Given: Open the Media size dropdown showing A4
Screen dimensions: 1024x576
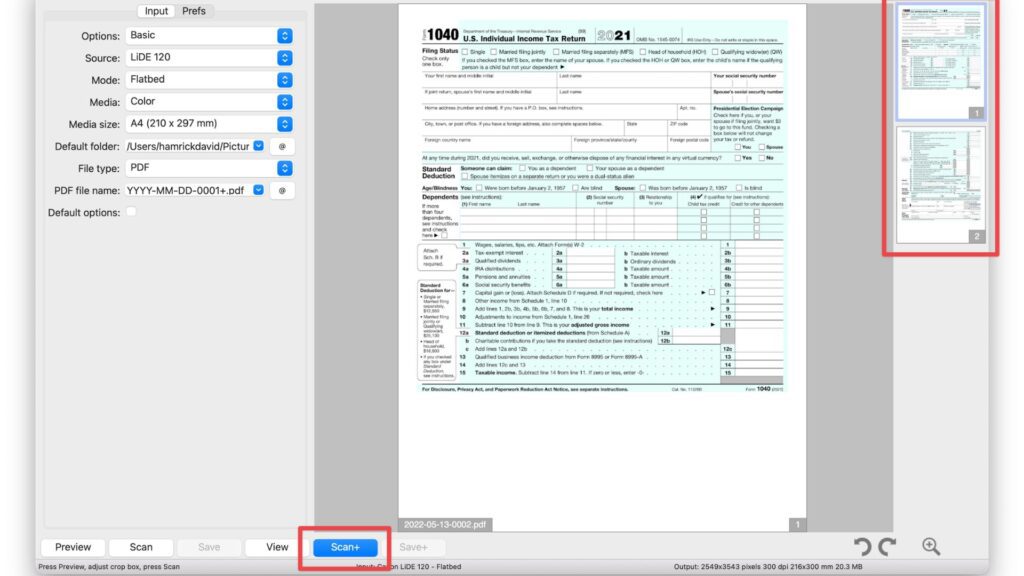Looking at the screenshot, I should click(209, 123).
